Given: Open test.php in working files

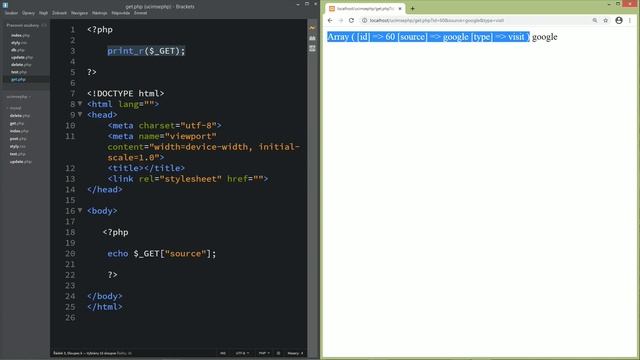Looking at the screenshot, I should (x=18, y=72).
